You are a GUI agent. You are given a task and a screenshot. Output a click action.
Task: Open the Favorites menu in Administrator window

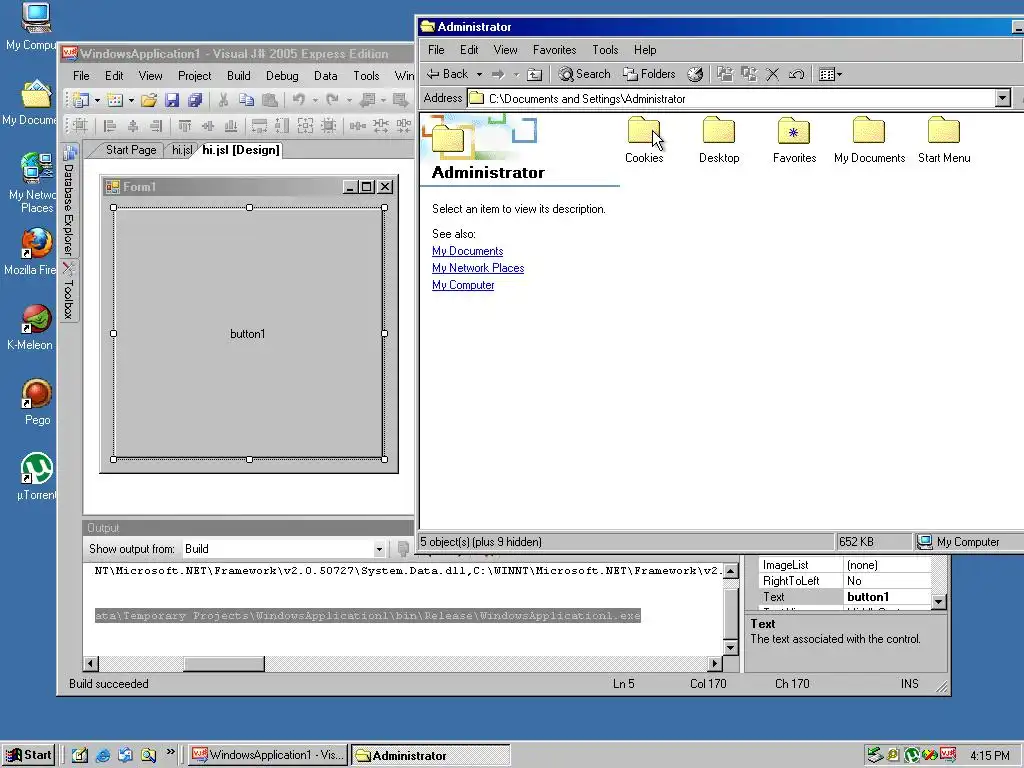tap(554, 50)
